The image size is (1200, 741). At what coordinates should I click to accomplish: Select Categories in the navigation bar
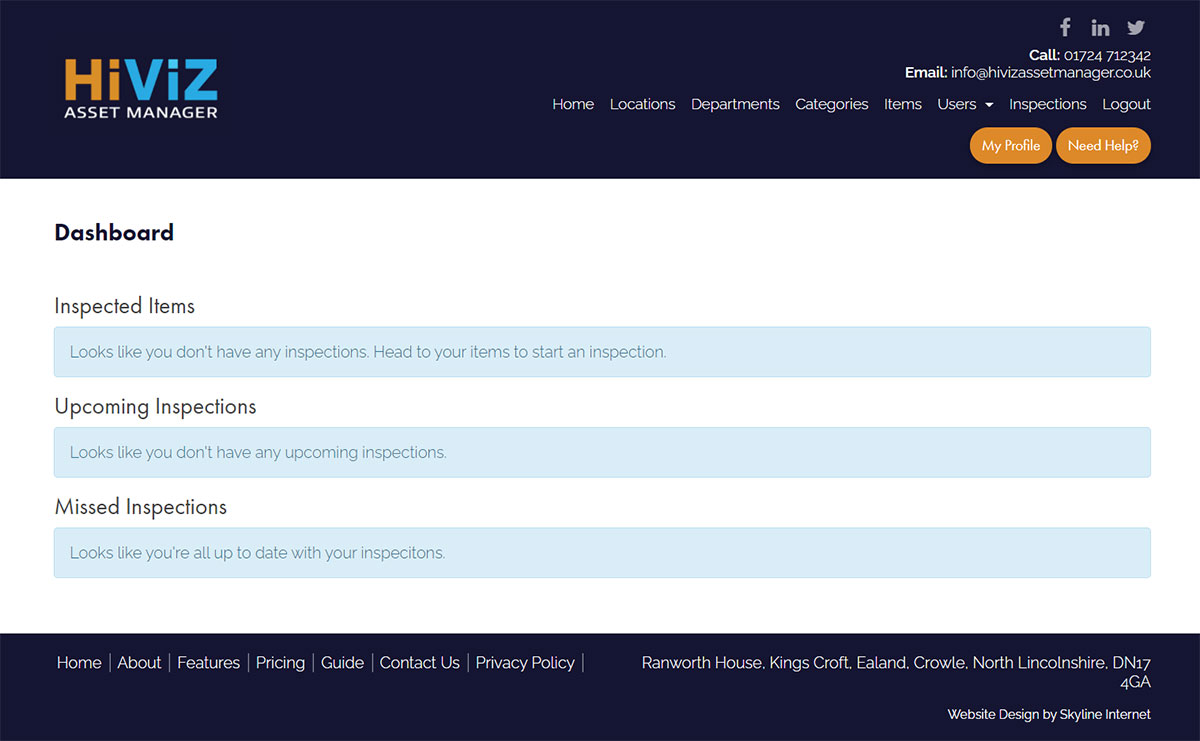(831, 104)
